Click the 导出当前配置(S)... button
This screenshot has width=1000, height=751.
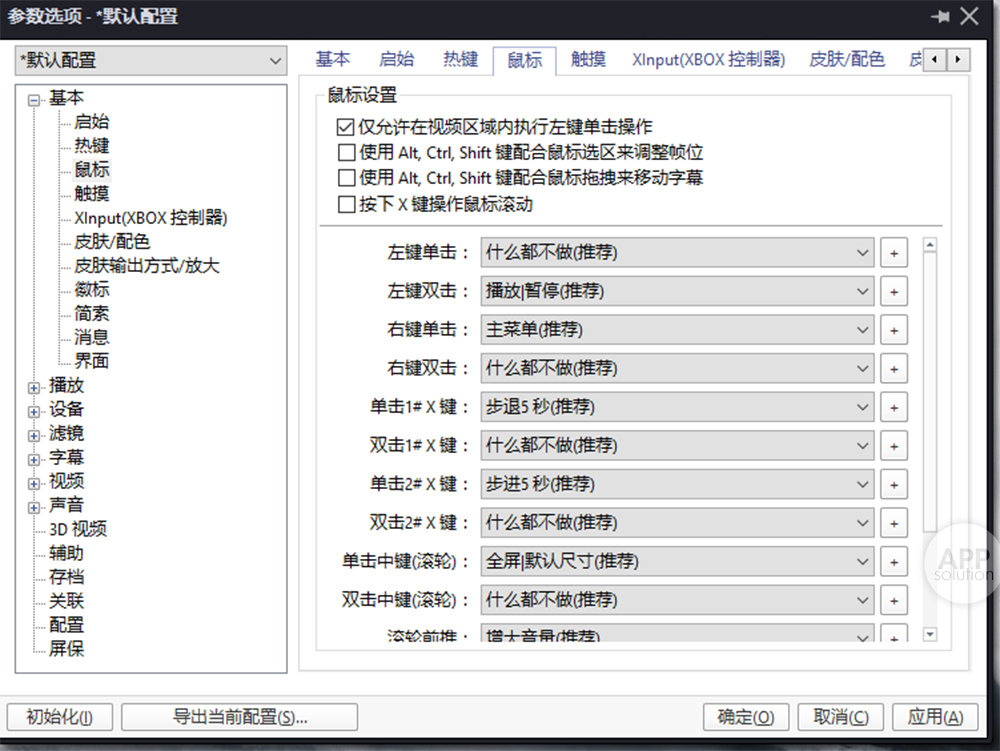pyautogui.click(x=239, y=717)
